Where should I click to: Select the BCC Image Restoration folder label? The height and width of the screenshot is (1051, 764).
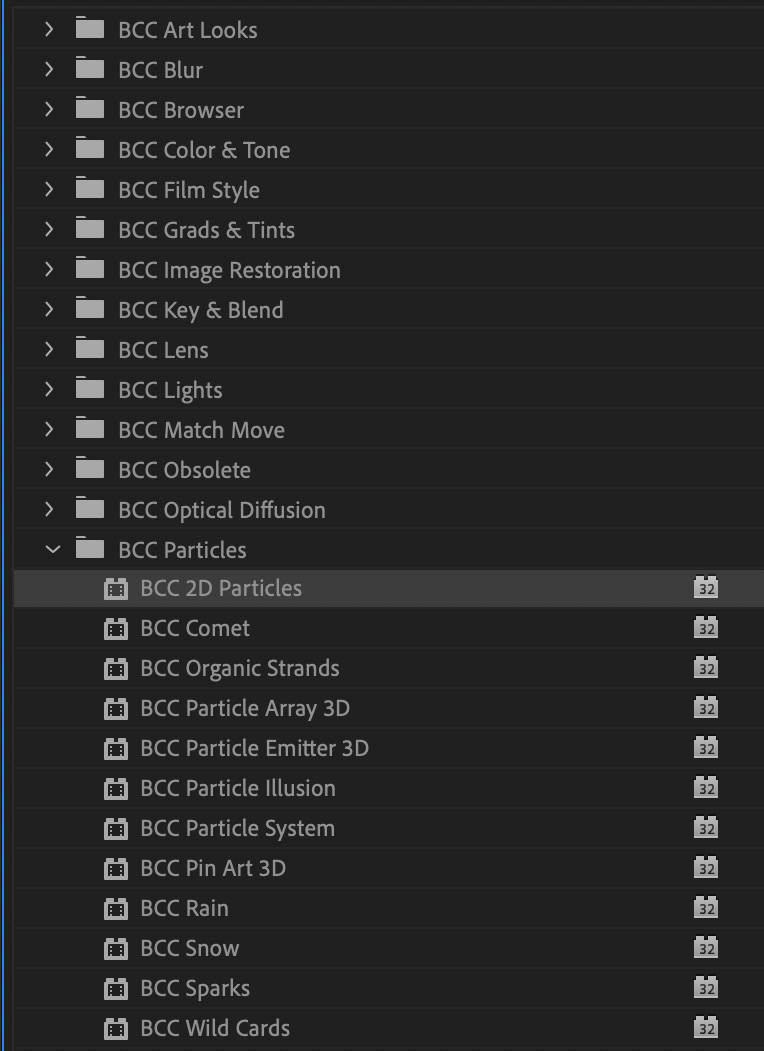coord(229,270)
